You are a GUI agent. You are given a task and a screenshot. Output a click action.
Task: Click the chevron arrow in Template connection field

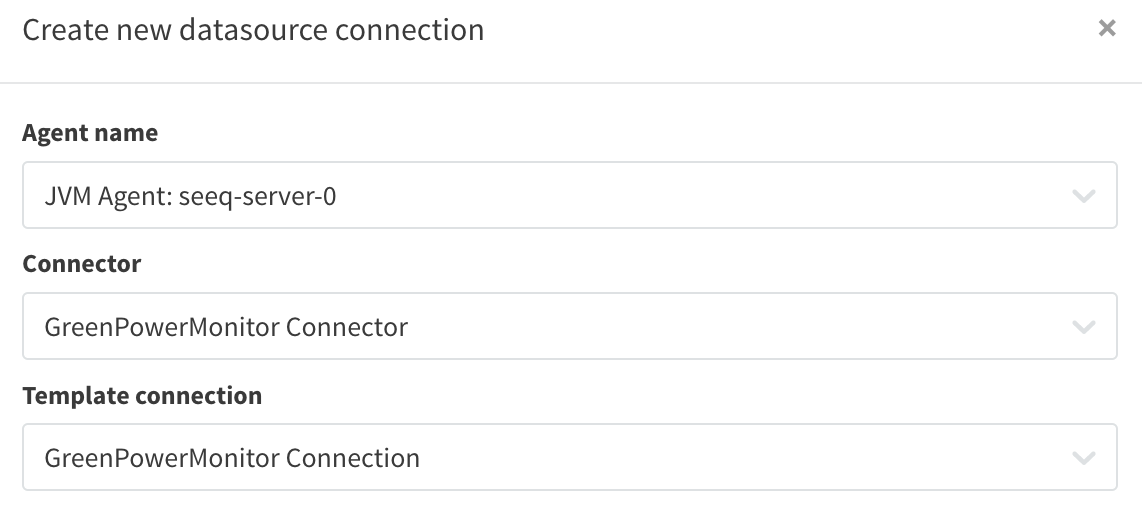pyautogui.click(x=1084, y=458)
